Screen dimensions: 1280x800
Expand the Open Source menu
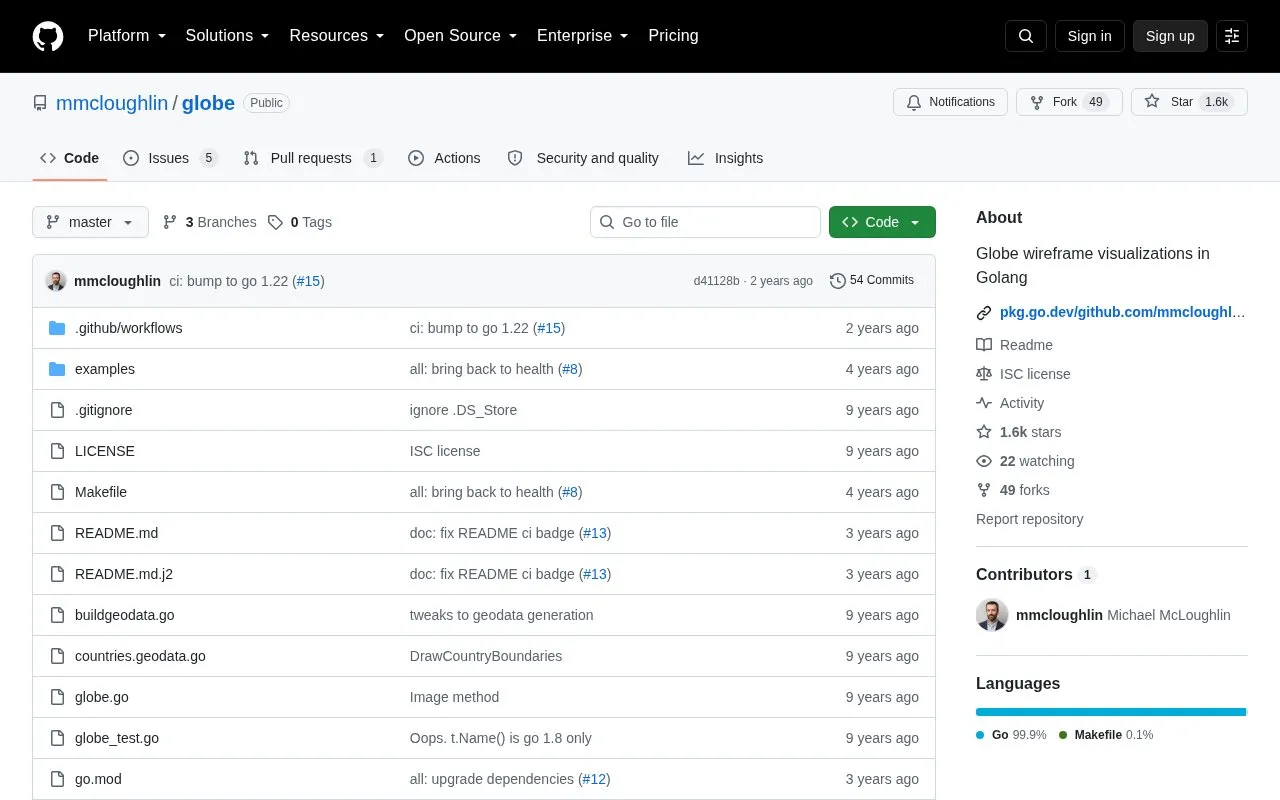point(460,36)
